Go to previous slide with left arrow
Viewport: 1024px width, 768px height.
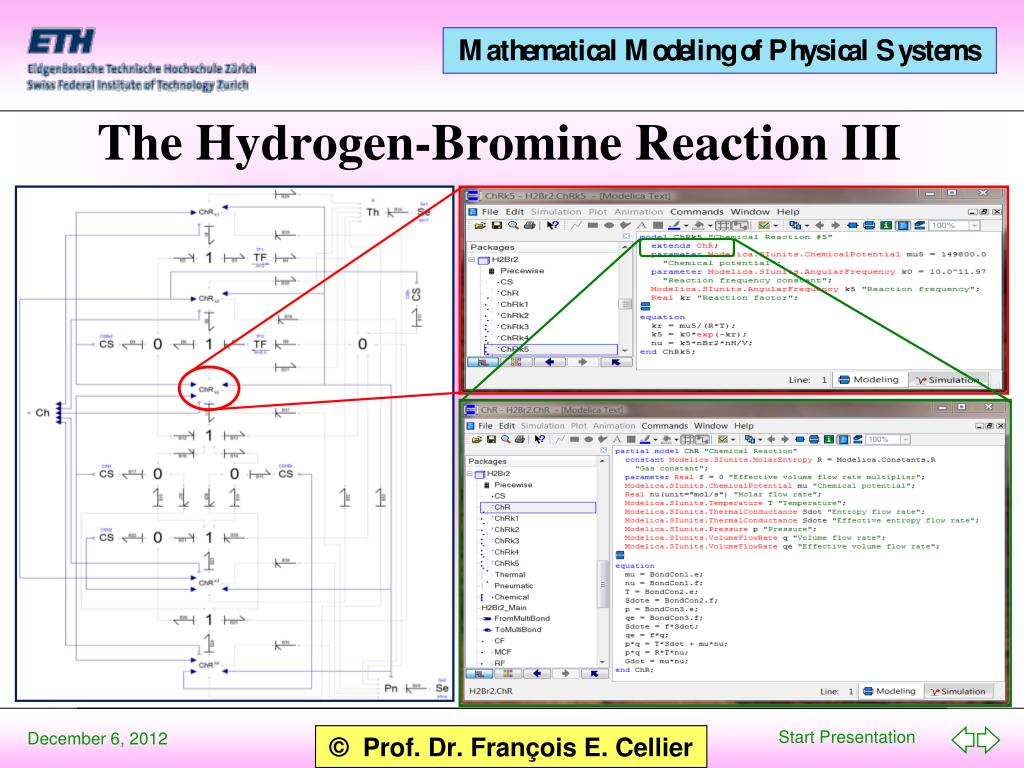pyautogui.click(x=963, y=739)
